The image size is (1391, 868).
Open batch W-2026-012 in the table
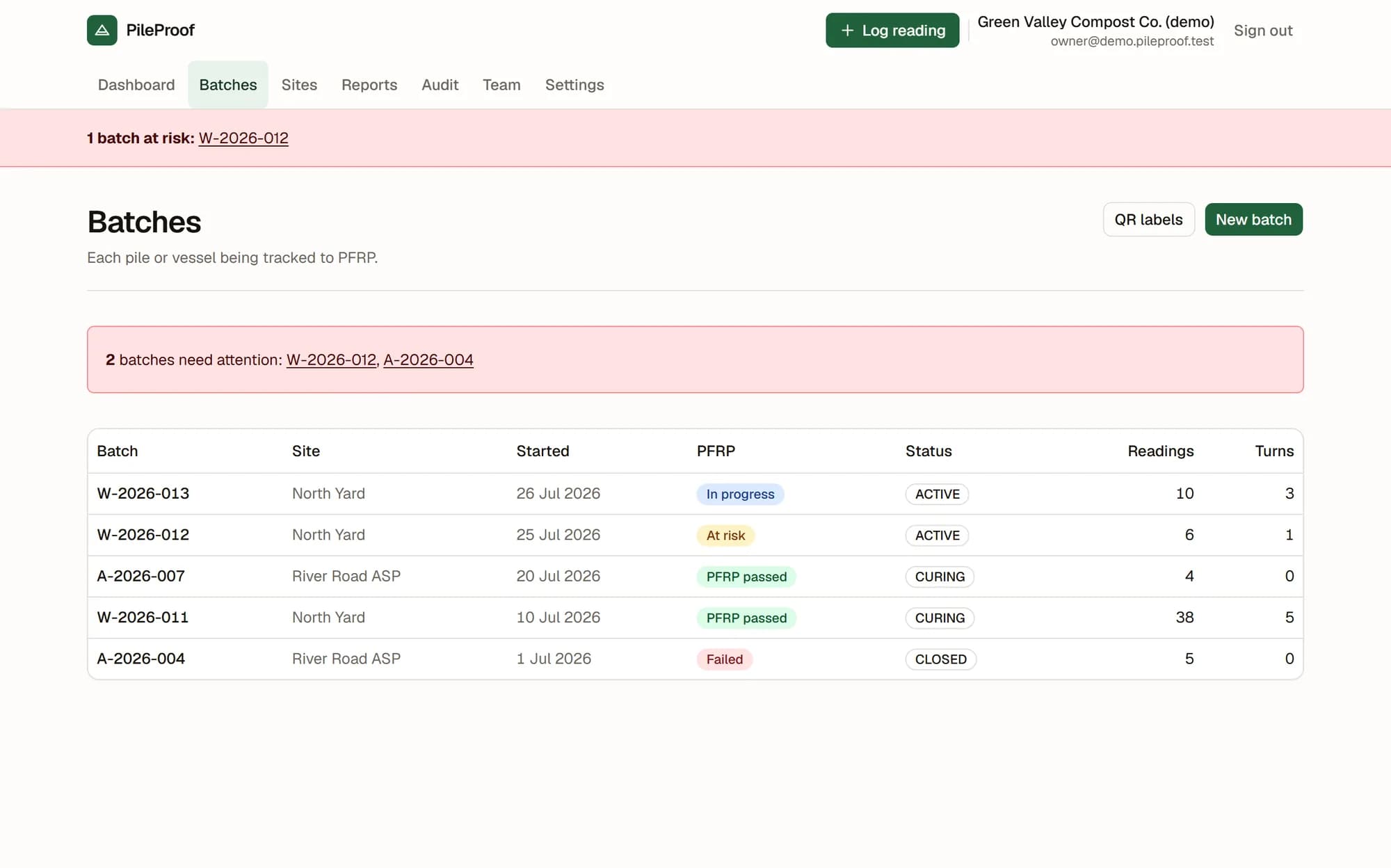tap(695, 535)
